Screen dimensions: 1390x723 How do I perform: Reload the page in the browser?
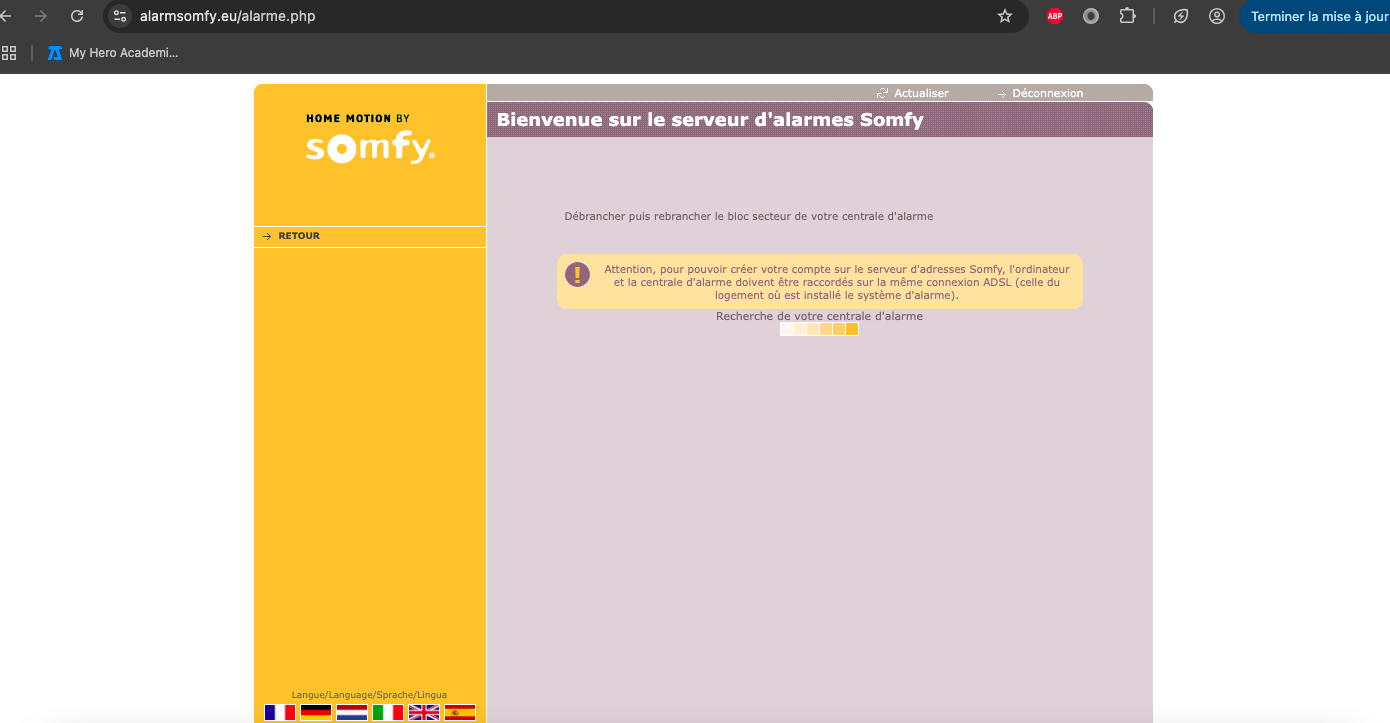77,16
